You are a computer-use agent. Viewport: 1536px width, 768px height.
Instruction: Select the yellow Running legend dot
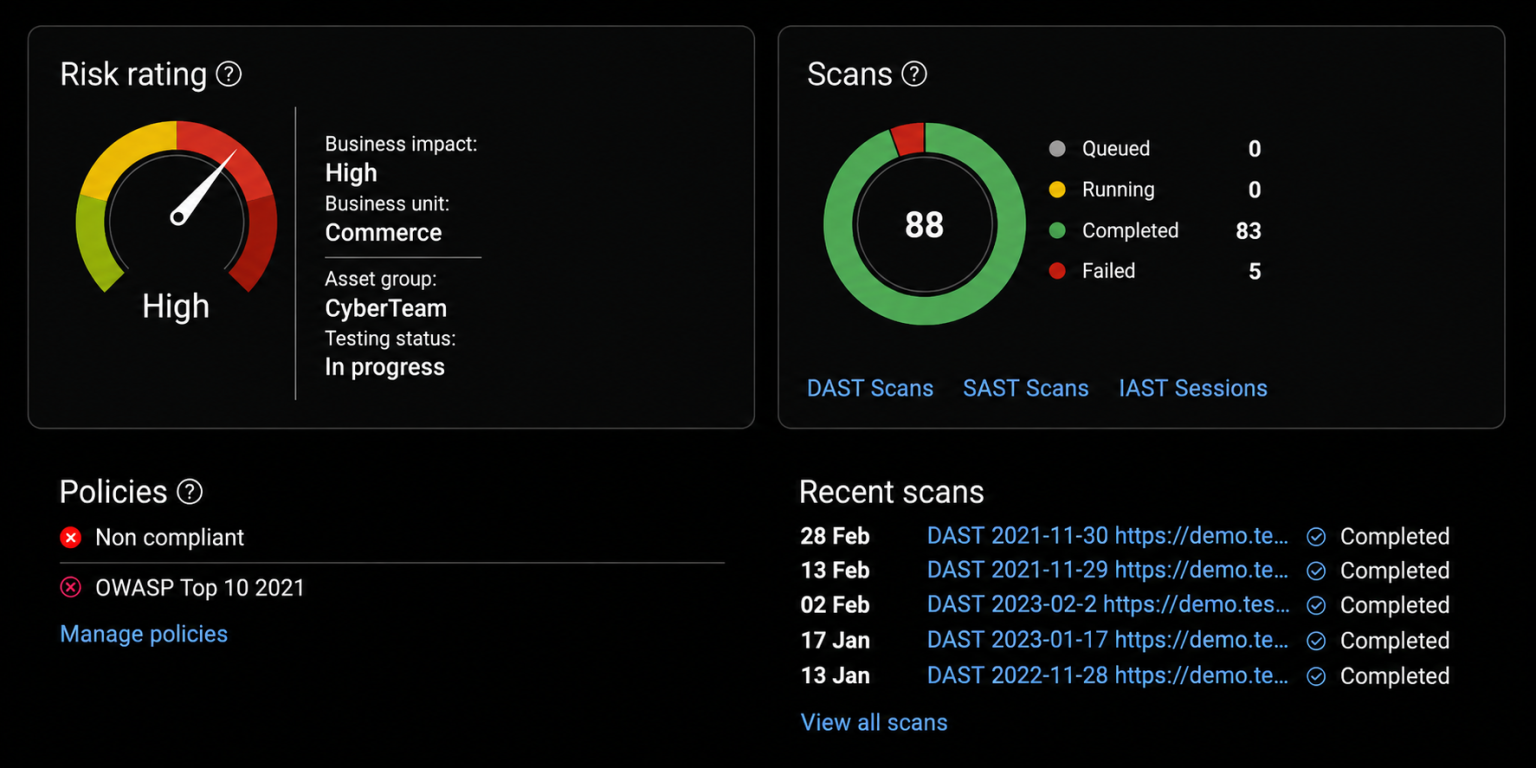pyautogui.click(x=1057, y=190)
